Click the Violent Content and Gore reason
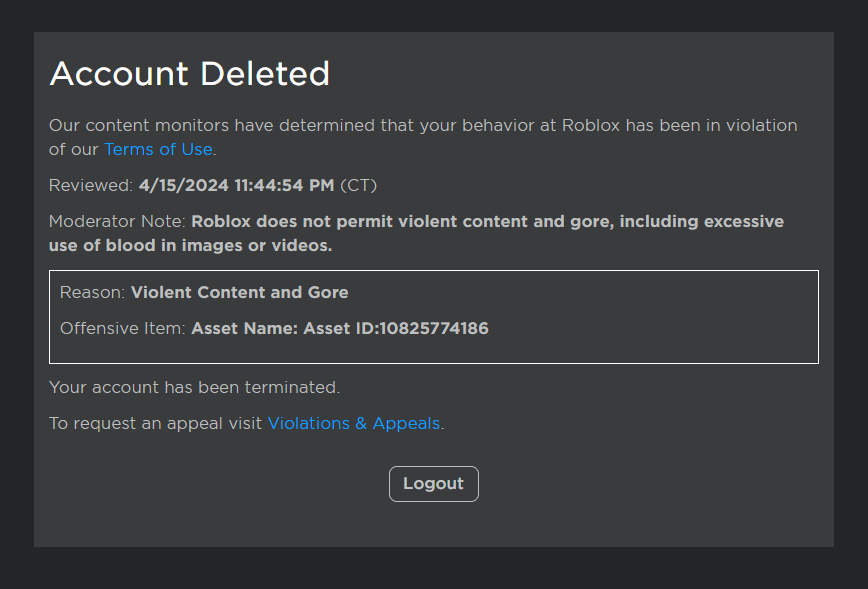Viewport: 868px width, 589px height. pyautogui.click(x=240, y=292)
